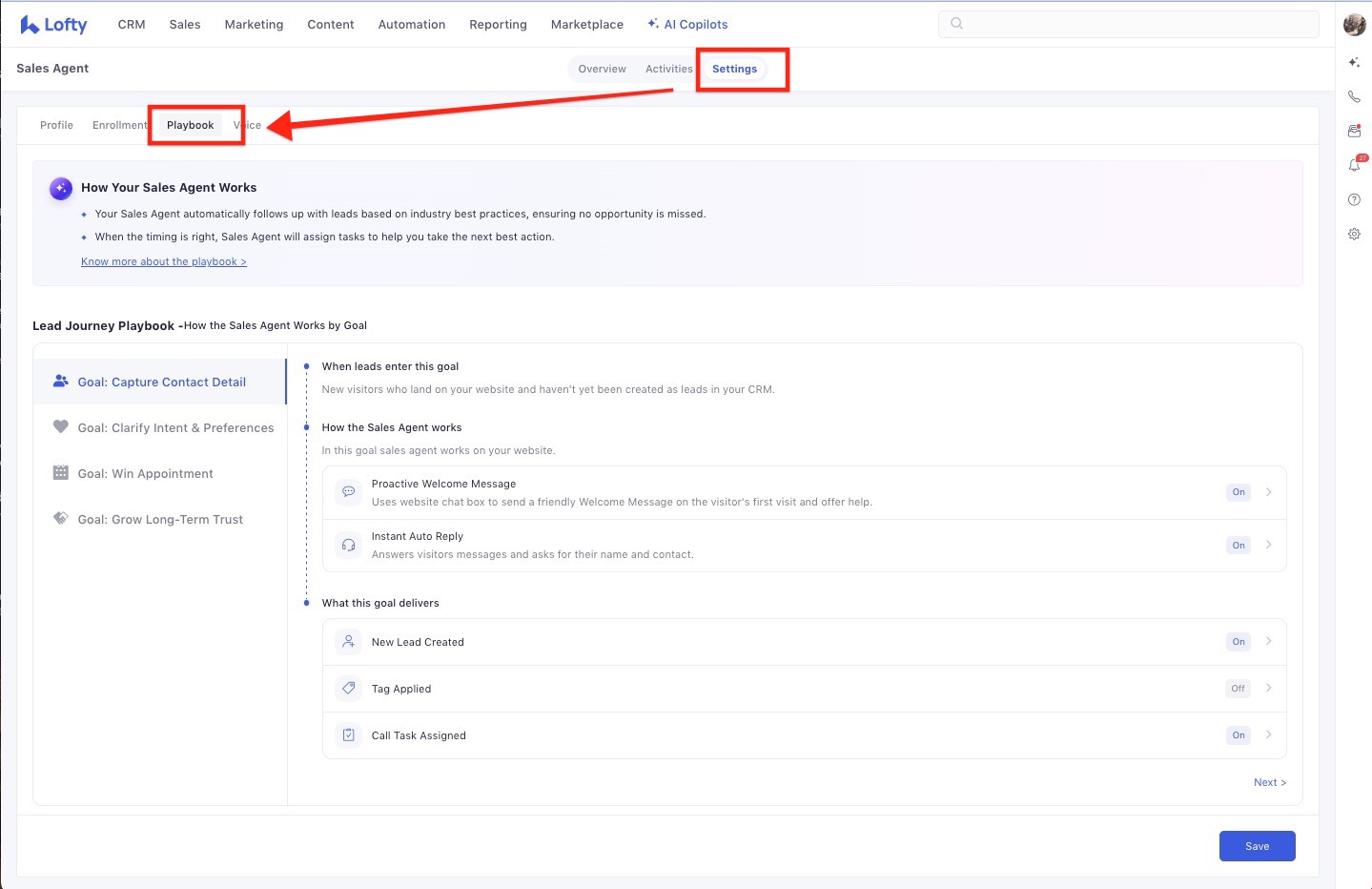This screenshot has height=889, width=1372.
Task: Click the Lofty logo
Action: pos(53,25)
